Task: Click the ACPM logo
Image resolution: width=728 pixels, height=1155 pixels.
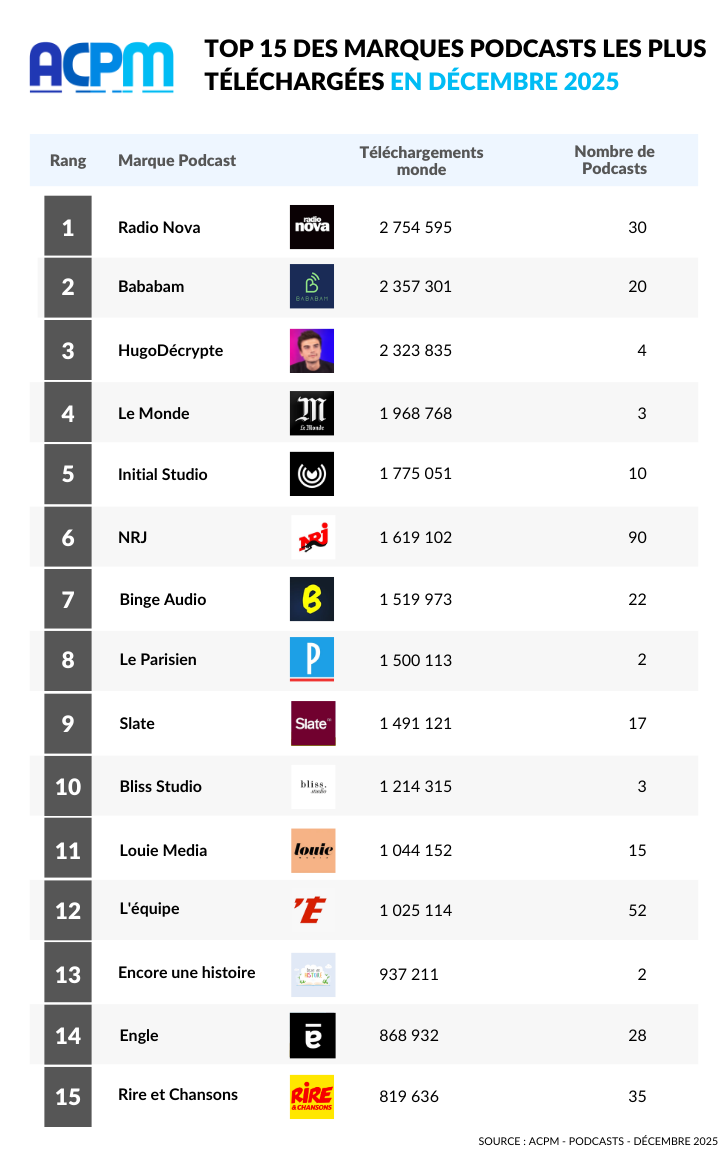Action: pyautogui.click(x=101, y=67)
